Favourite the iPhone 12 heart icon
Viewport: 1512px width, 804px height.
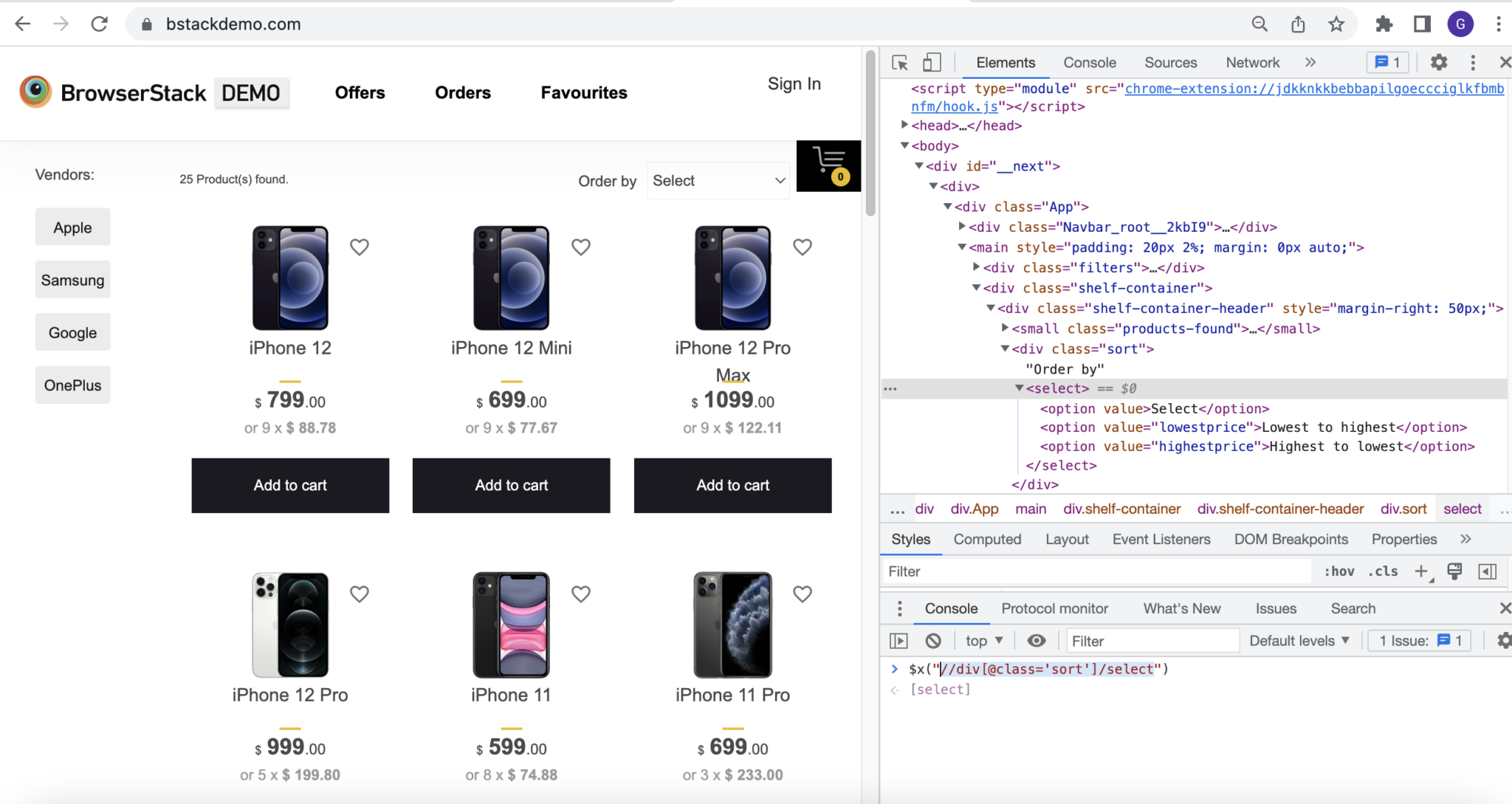360,247
